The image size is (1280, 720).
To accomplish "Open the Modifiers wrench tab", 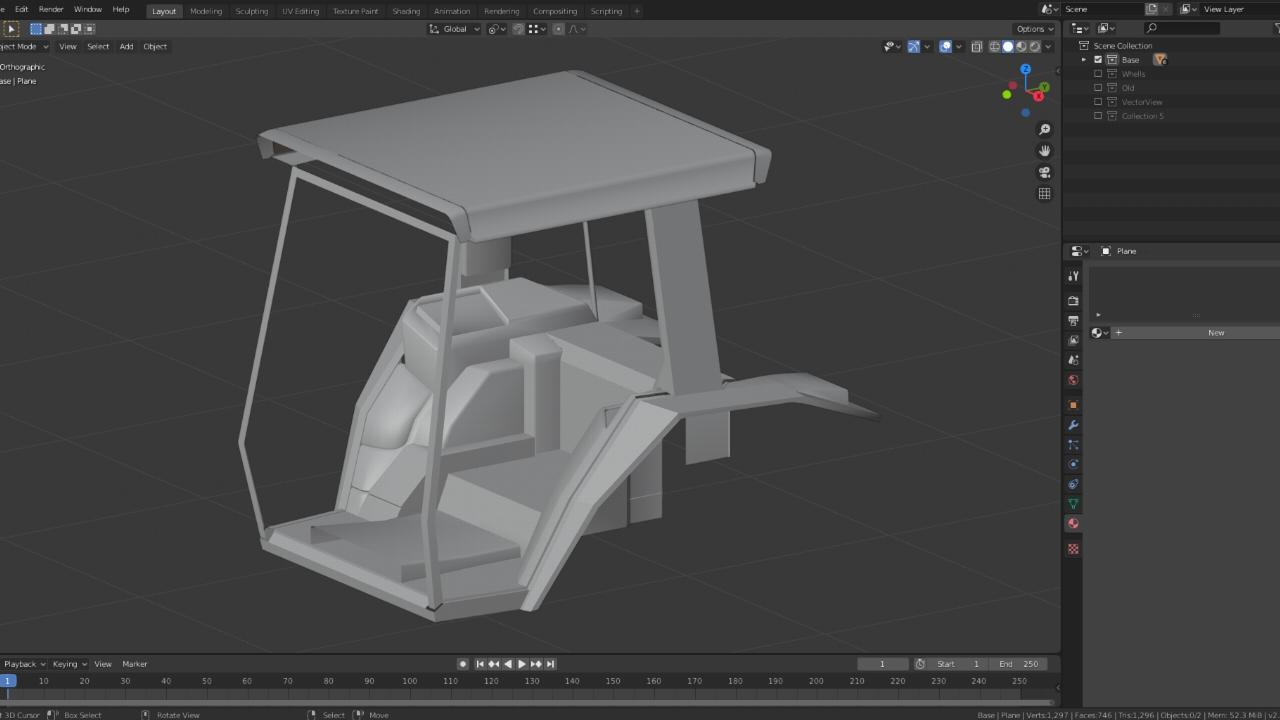I will (x=1073, y=425).
